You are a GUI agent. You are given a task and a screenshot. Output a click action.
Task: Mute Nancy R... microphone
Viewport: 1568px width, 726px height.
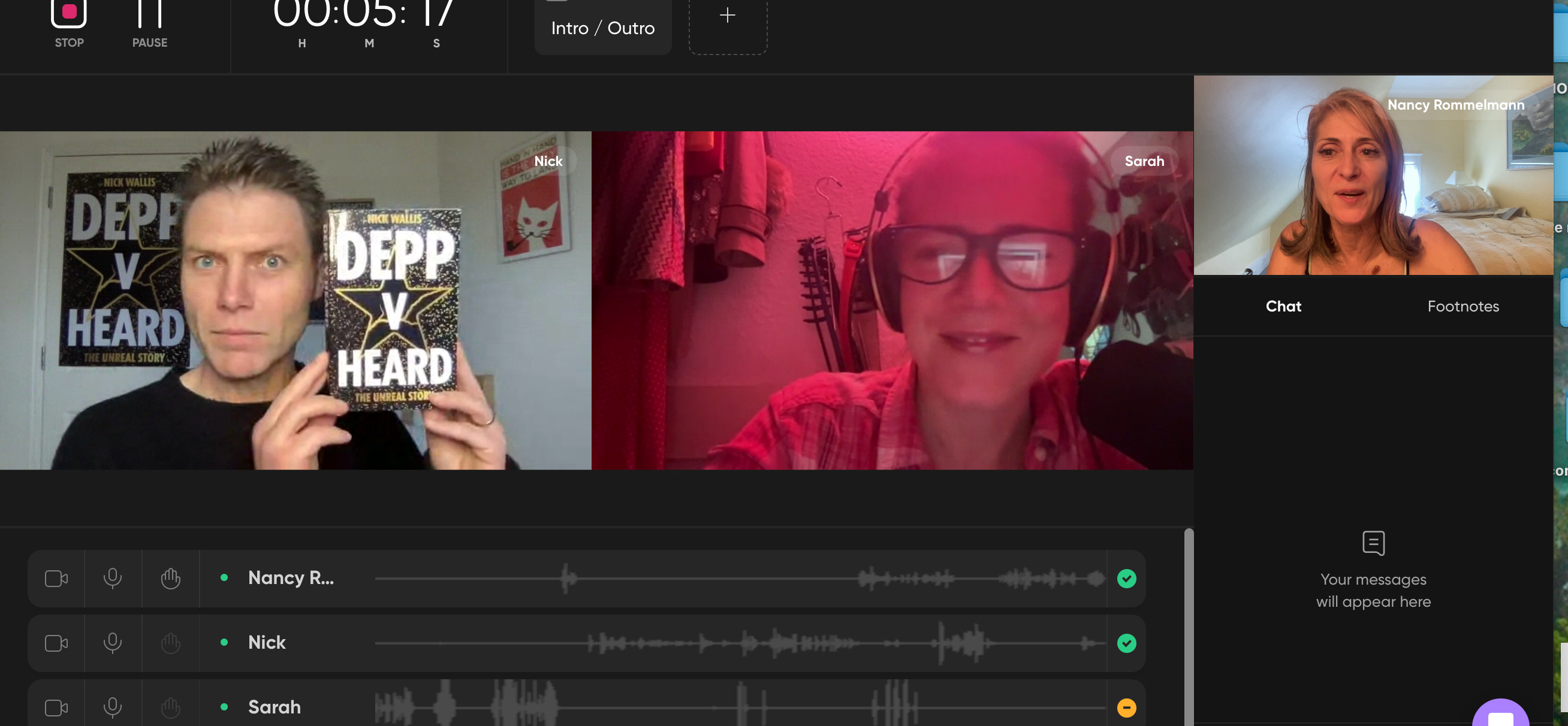113,578
